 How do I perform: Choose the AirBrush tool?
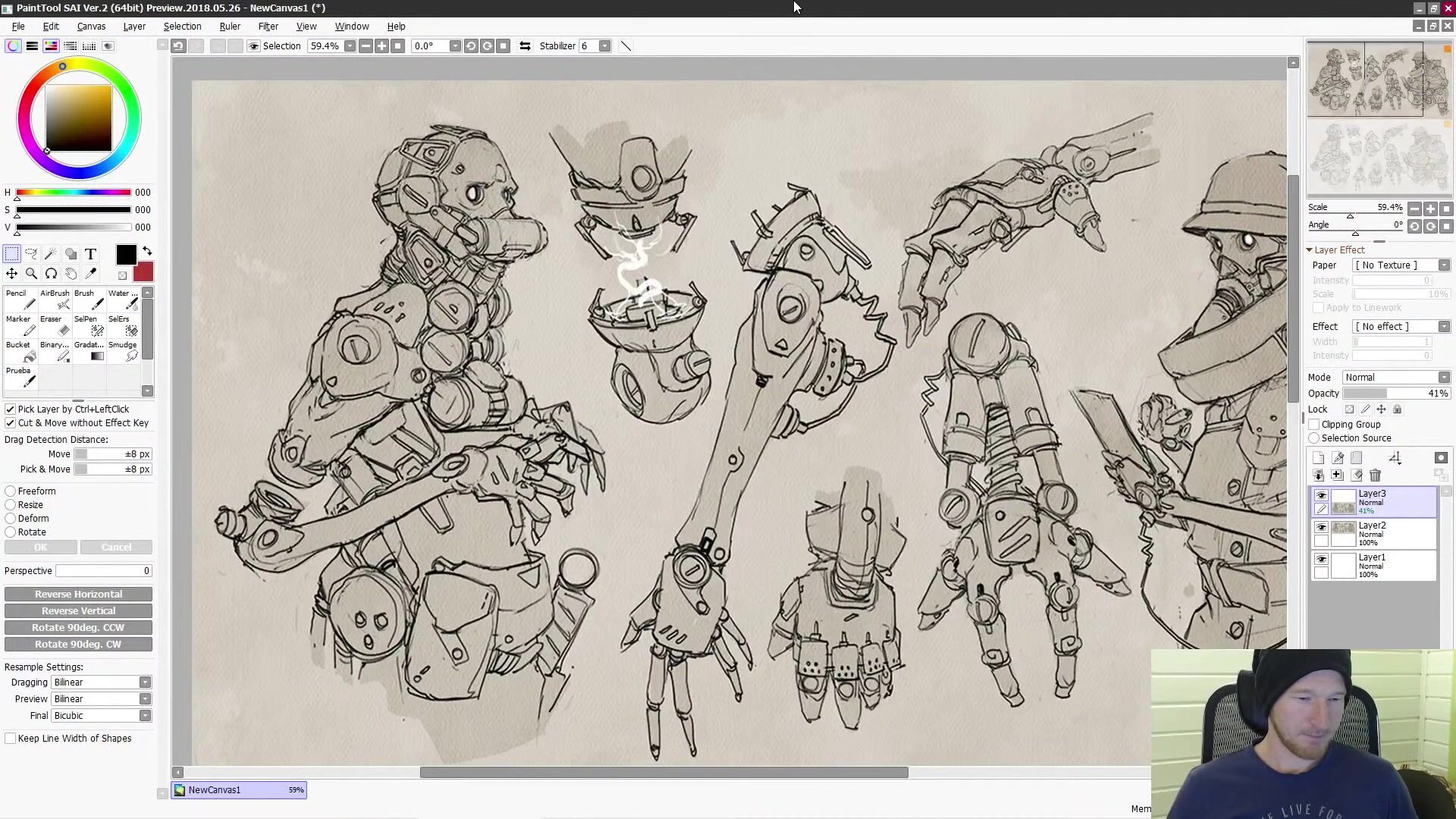pos(55,300)
